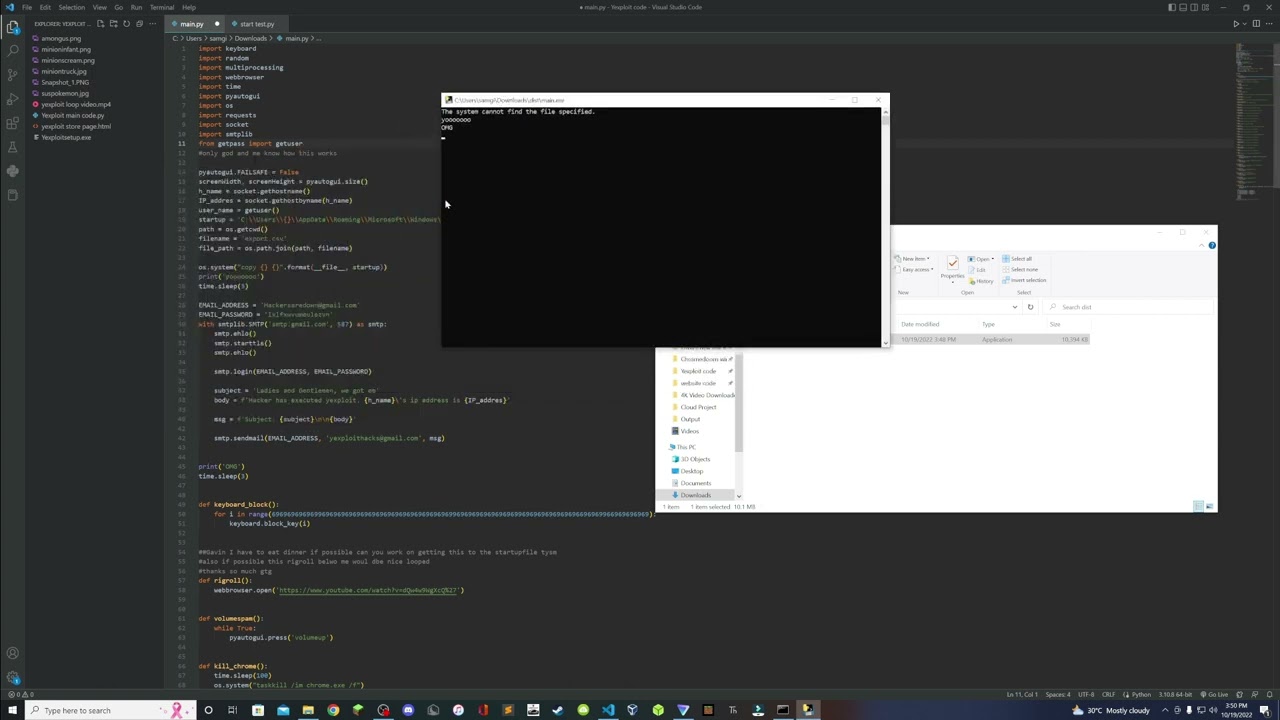The image size is (1280, 720).
Task: Collapse all folders in Explorer
Action: pyautogui.click(x=138, y=24)
